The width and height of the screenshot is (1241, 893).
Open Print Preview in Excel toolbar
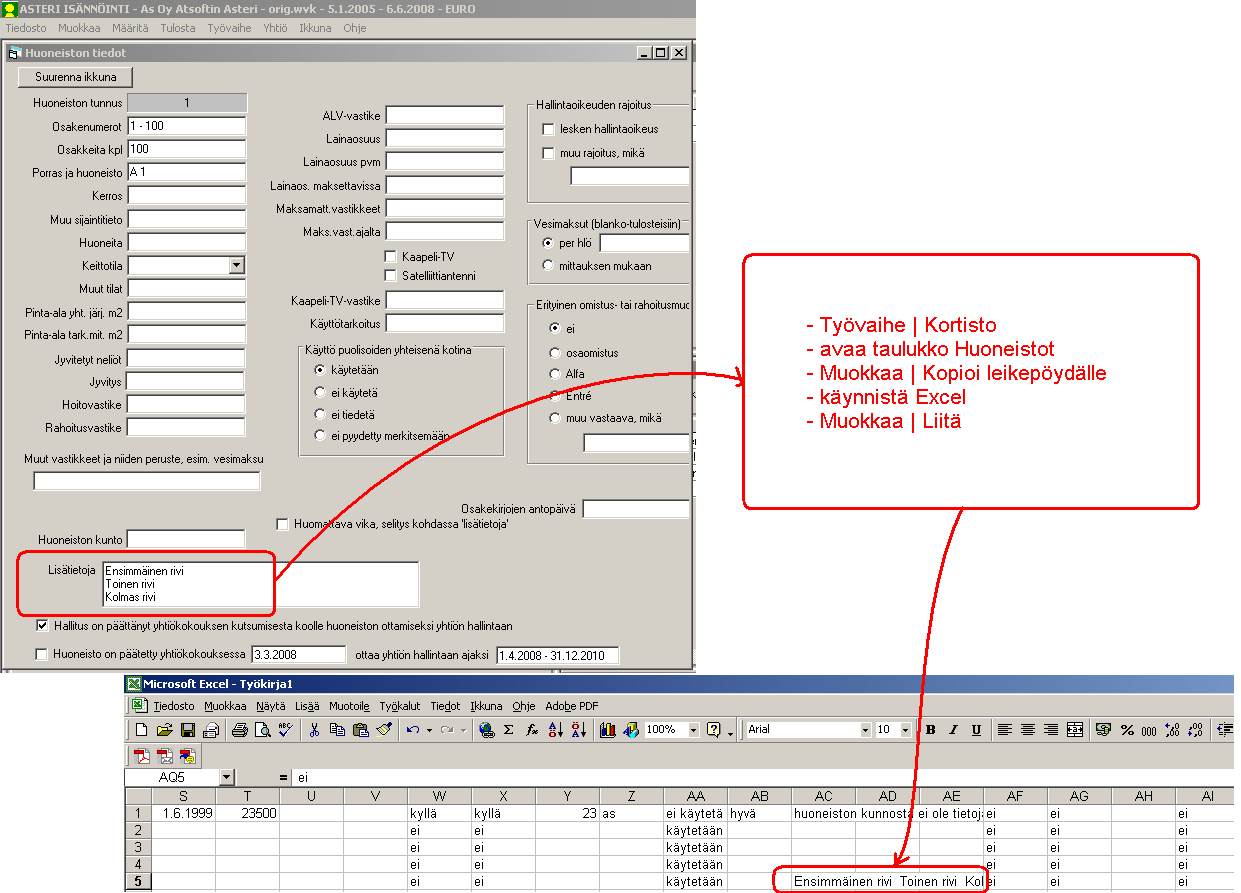click(x=262, y=730)
